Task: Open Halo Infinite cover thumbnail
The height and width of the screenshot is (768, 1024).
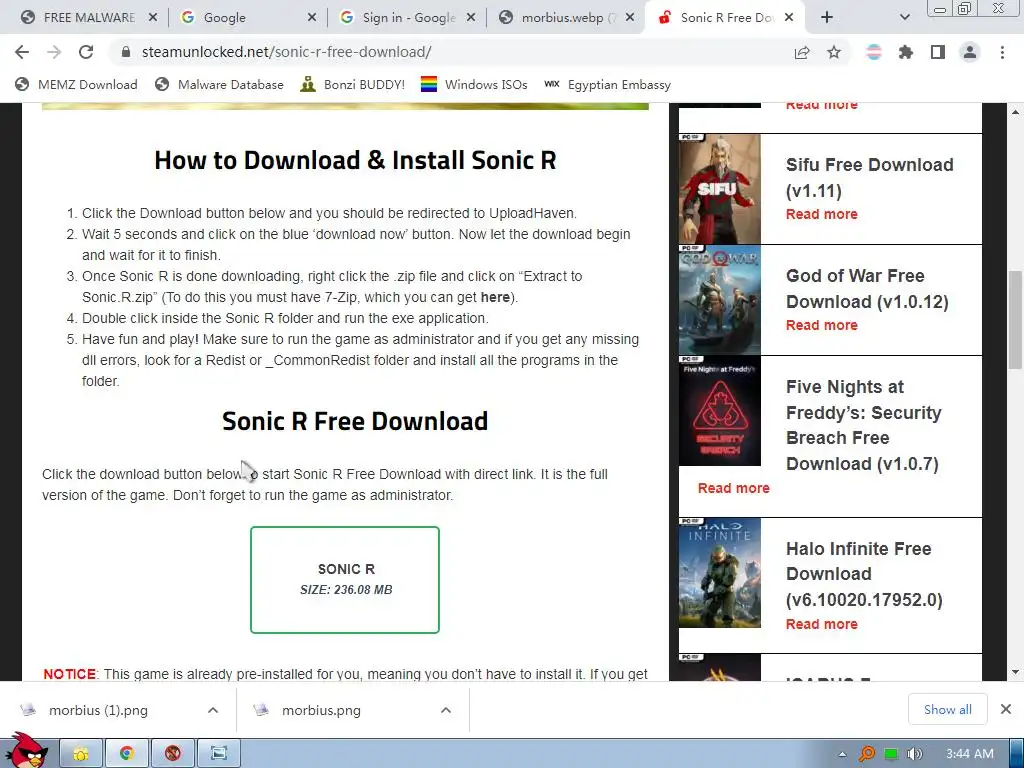Action: tap(720, 573)
